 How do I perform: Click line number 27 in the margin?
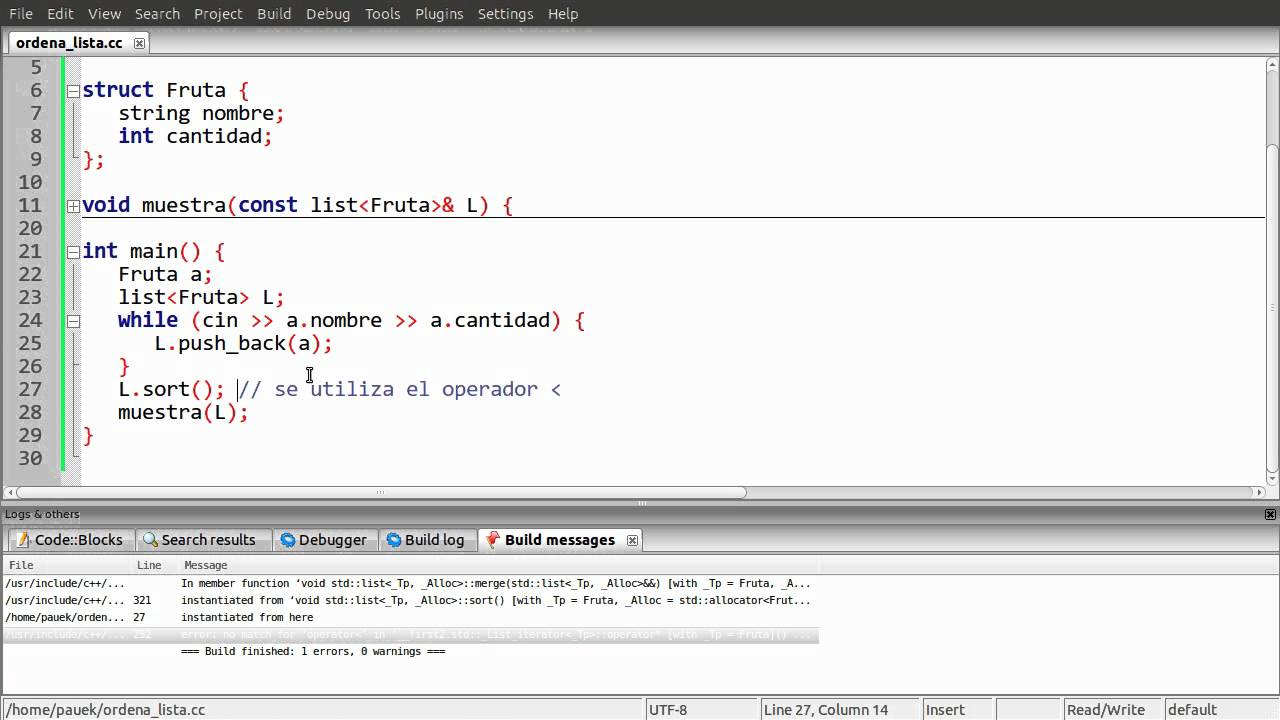point(30,389)
